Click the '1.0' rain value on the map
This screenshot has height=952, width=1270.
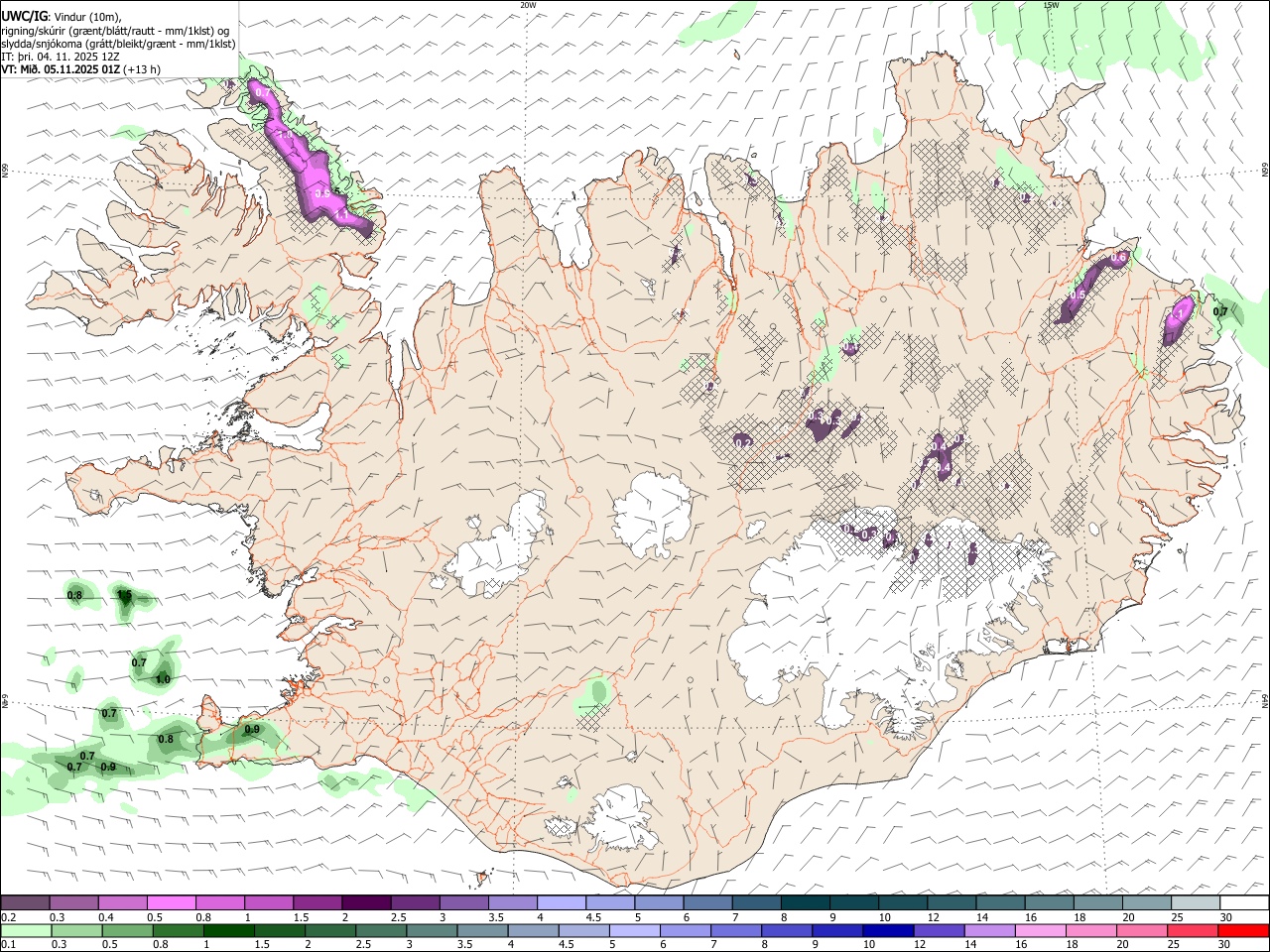(163, 679)
